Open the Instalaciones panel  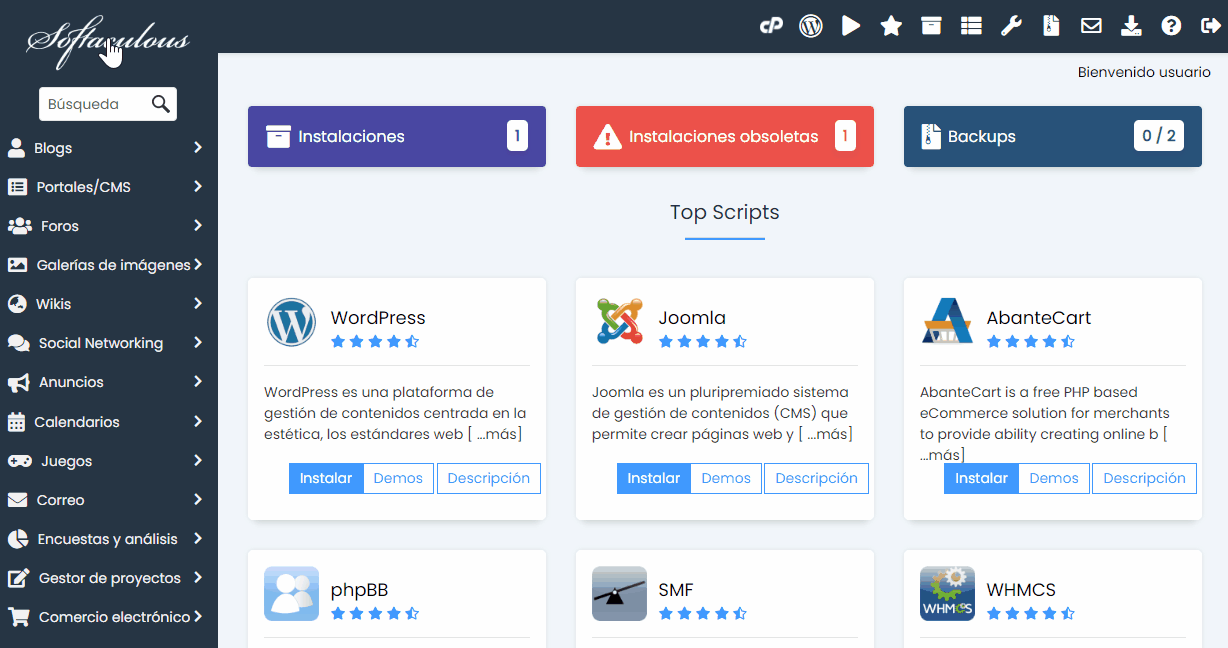(397, 136)
